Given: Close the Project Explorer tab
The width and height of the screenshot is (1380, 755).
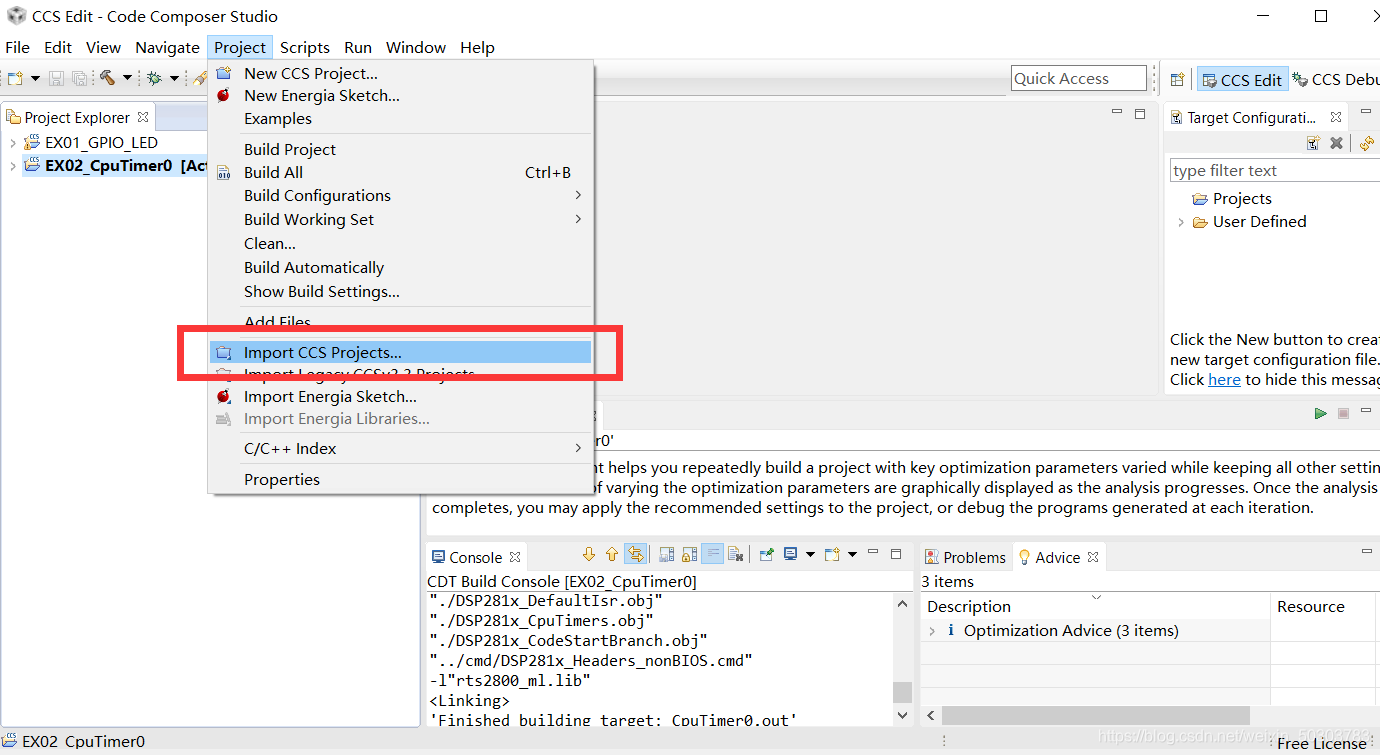Looking at the screenshot, I should 143,117.
